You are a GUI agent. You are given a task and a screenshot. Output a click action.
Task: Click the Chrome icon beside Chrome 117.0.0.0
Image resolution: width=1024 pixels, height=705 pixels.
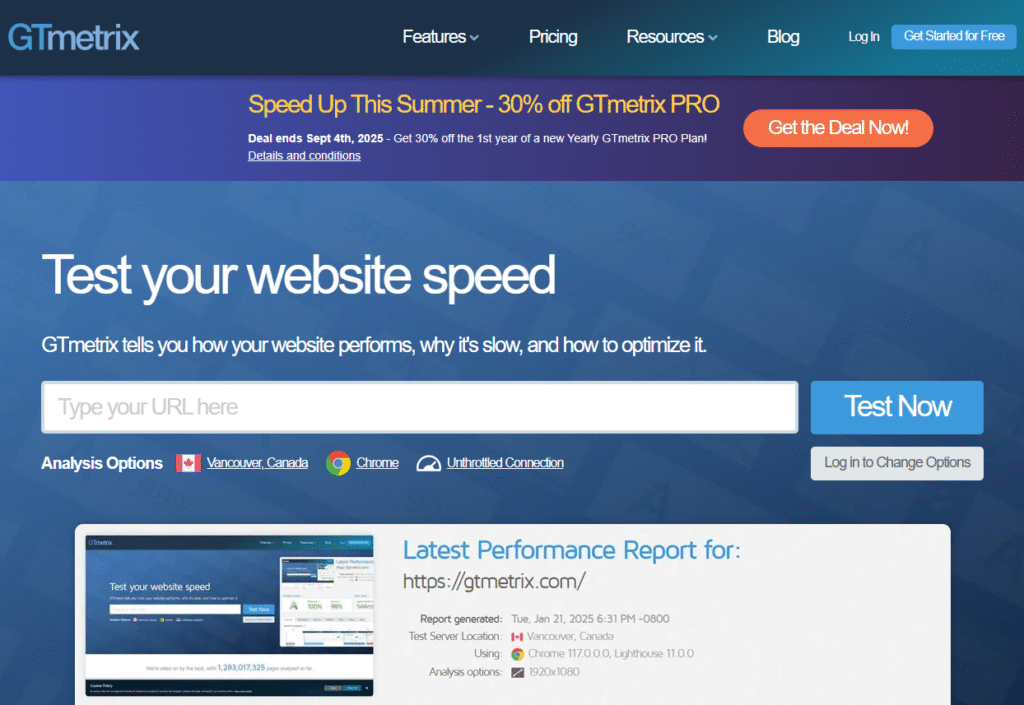518,654
